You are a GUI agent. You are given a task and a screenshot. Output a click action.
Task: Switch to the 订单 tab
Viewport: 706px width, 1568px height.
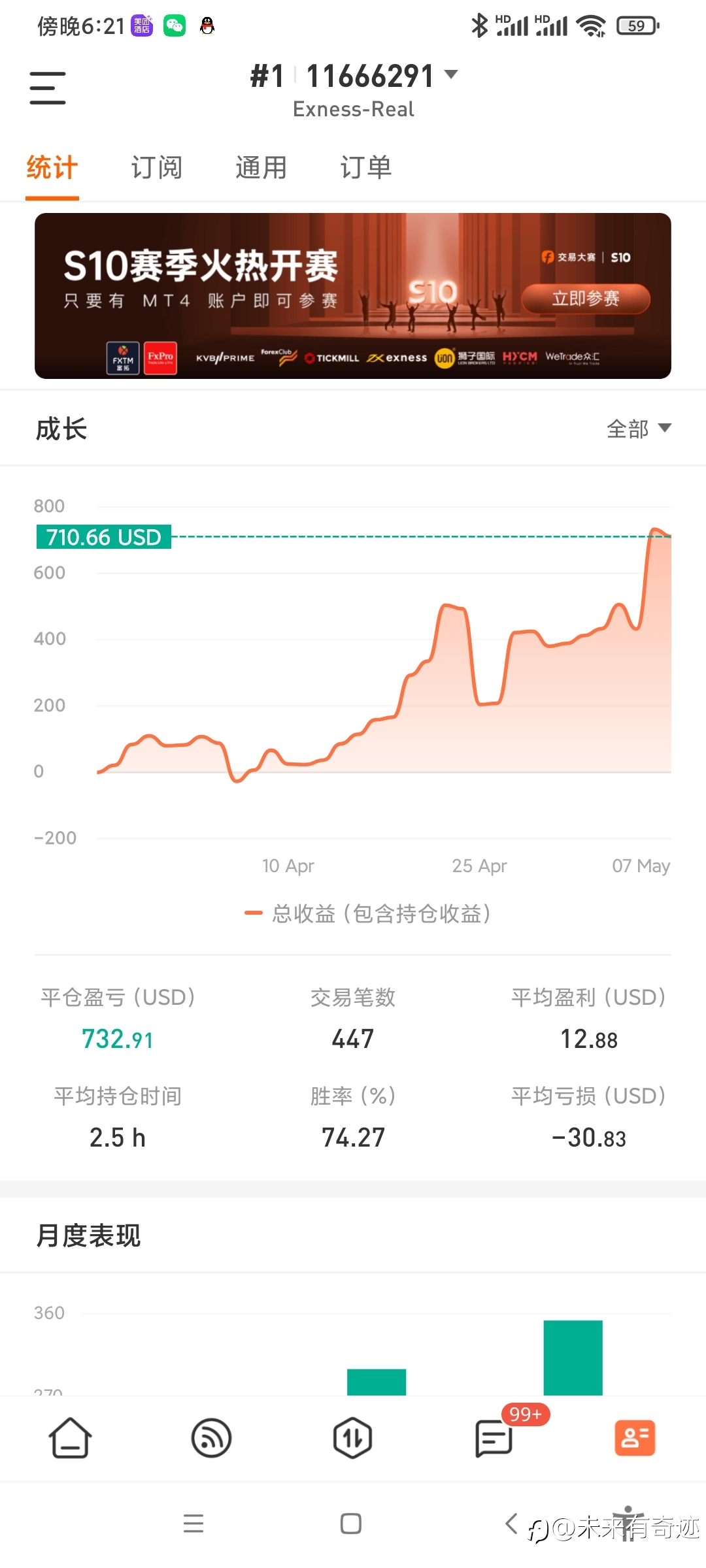tap(366, 168)
